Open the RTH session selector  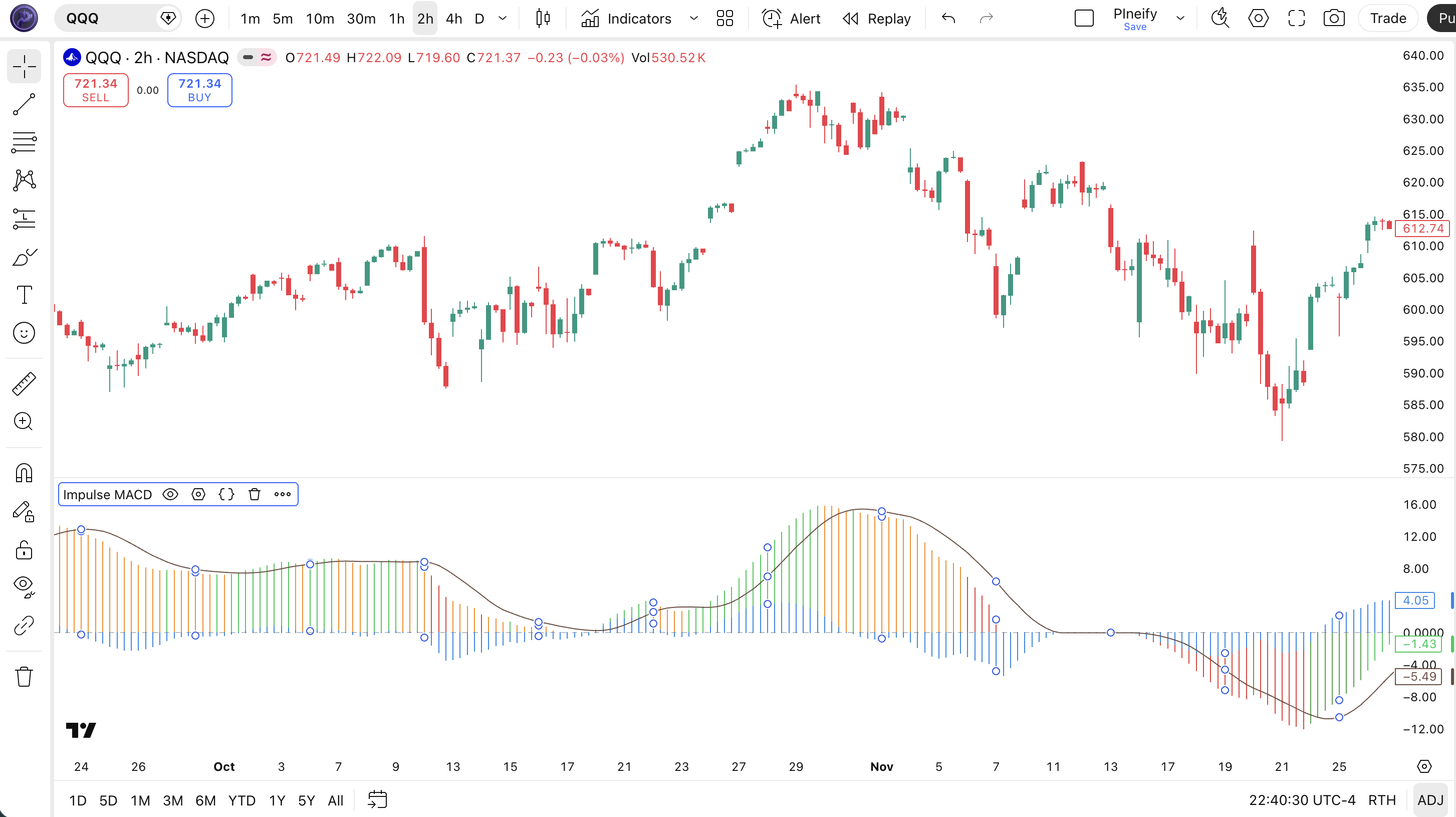1382,800
